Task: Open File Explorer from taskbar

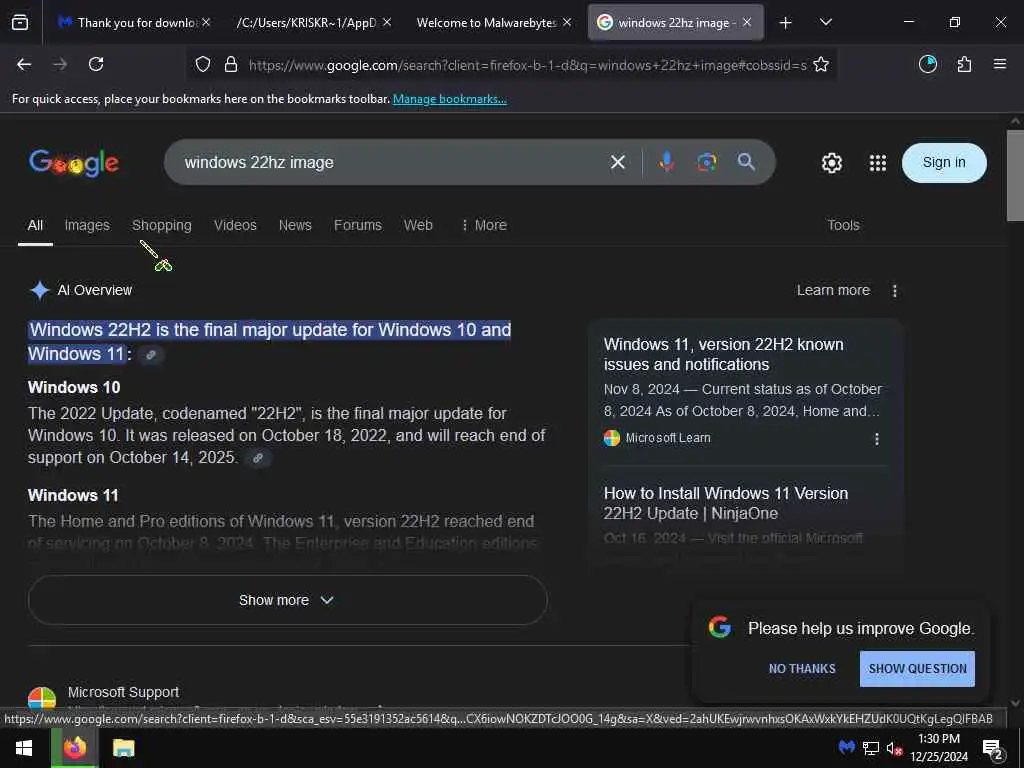Action: pos(123,748)
